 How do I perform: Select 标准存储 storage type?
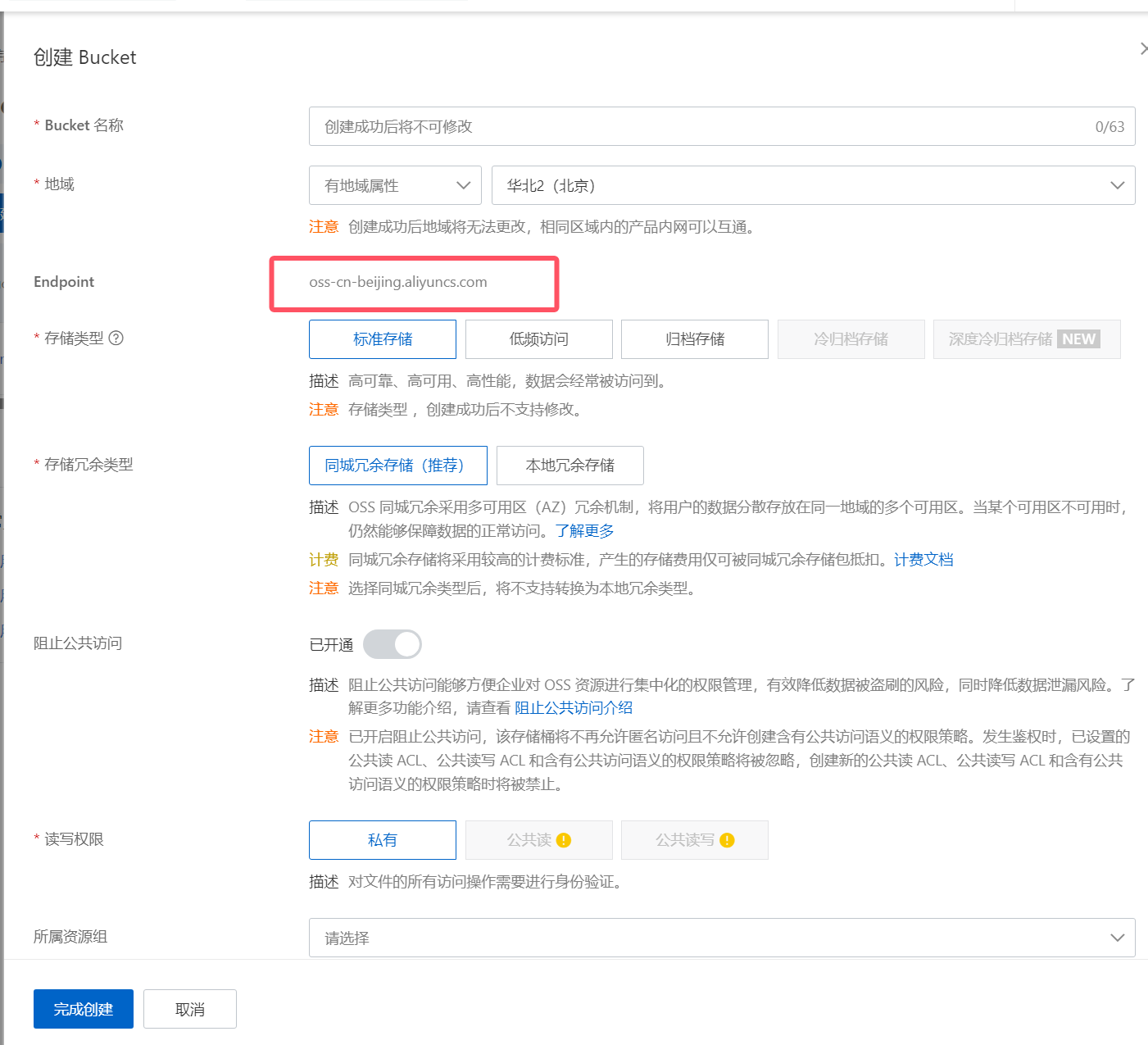[383, 339]
